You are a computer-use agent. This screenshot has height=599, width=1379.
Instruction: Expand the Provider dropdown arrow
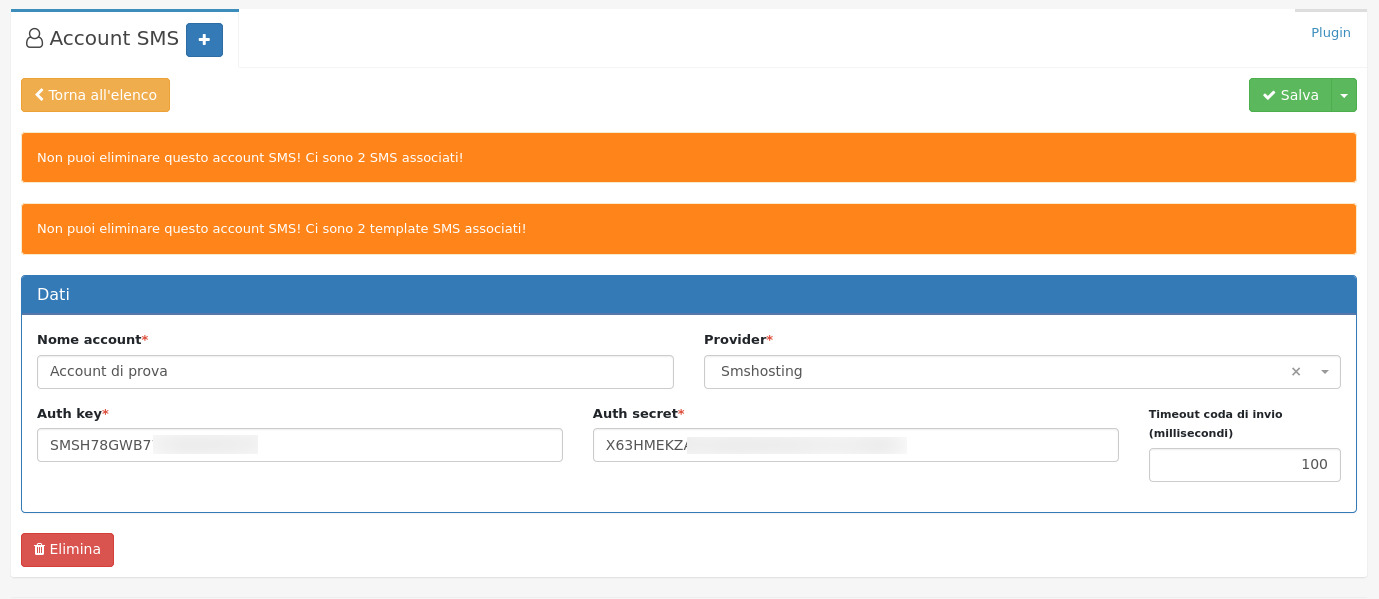coord(1324,372)
